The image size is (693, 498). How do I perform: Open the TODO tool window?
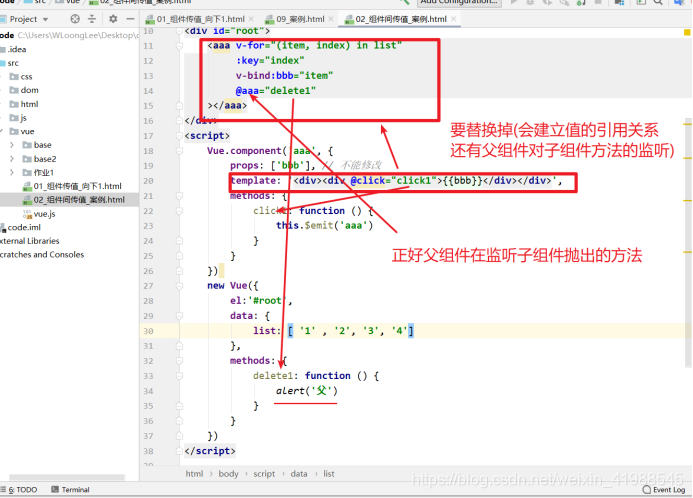click(22, 490)
